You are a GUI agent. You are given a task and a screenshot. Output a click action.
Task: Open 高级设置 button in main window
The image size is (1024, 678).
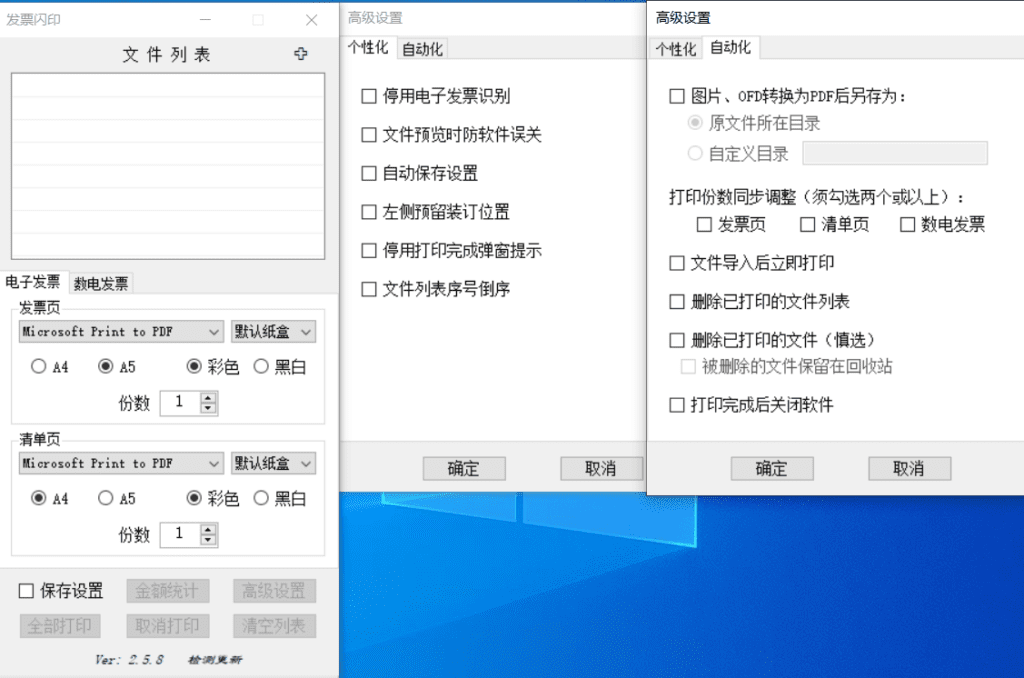pyautogui.click(x=274, y=591)
